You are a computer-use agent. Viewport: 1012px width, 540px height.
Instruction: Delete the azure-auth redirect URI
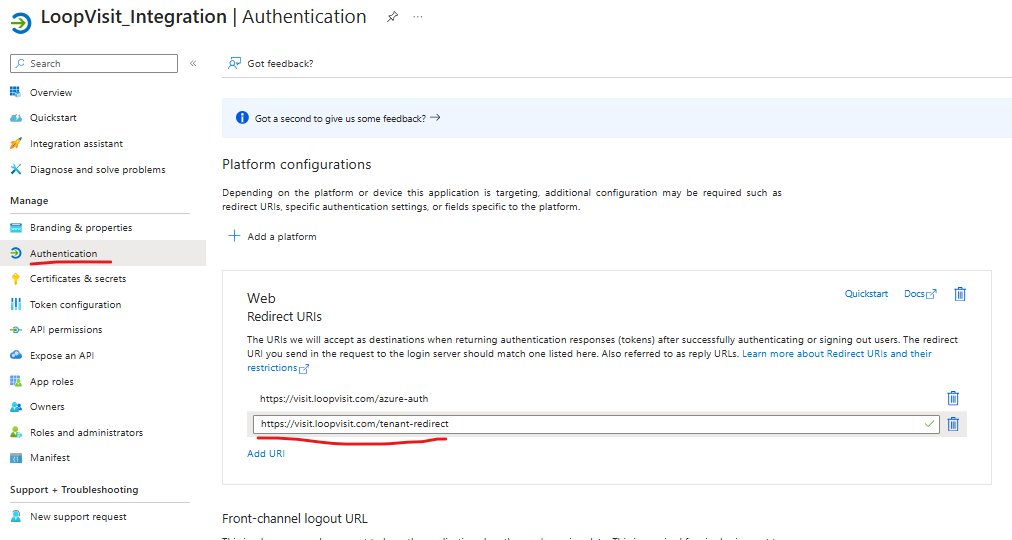pyautogui.click(x=953, y=398)
